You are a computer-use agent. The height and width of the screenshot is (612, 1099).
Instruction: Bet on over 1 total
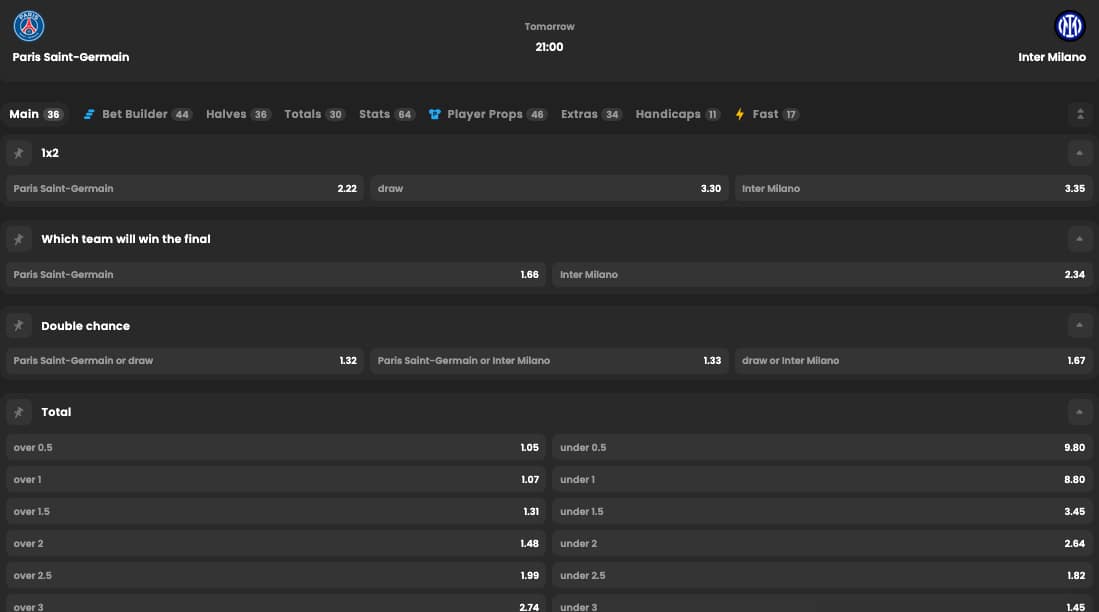pyautogui.click(x=276, y=480)
